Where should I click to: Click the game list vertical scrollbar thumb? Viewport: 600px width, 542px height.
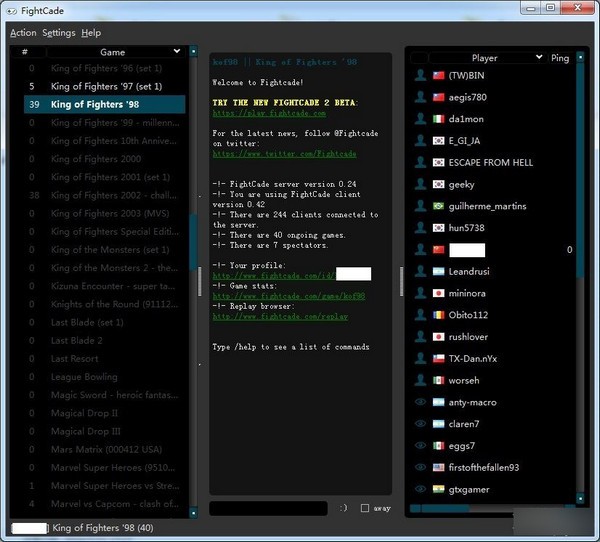tap(193, 243)
